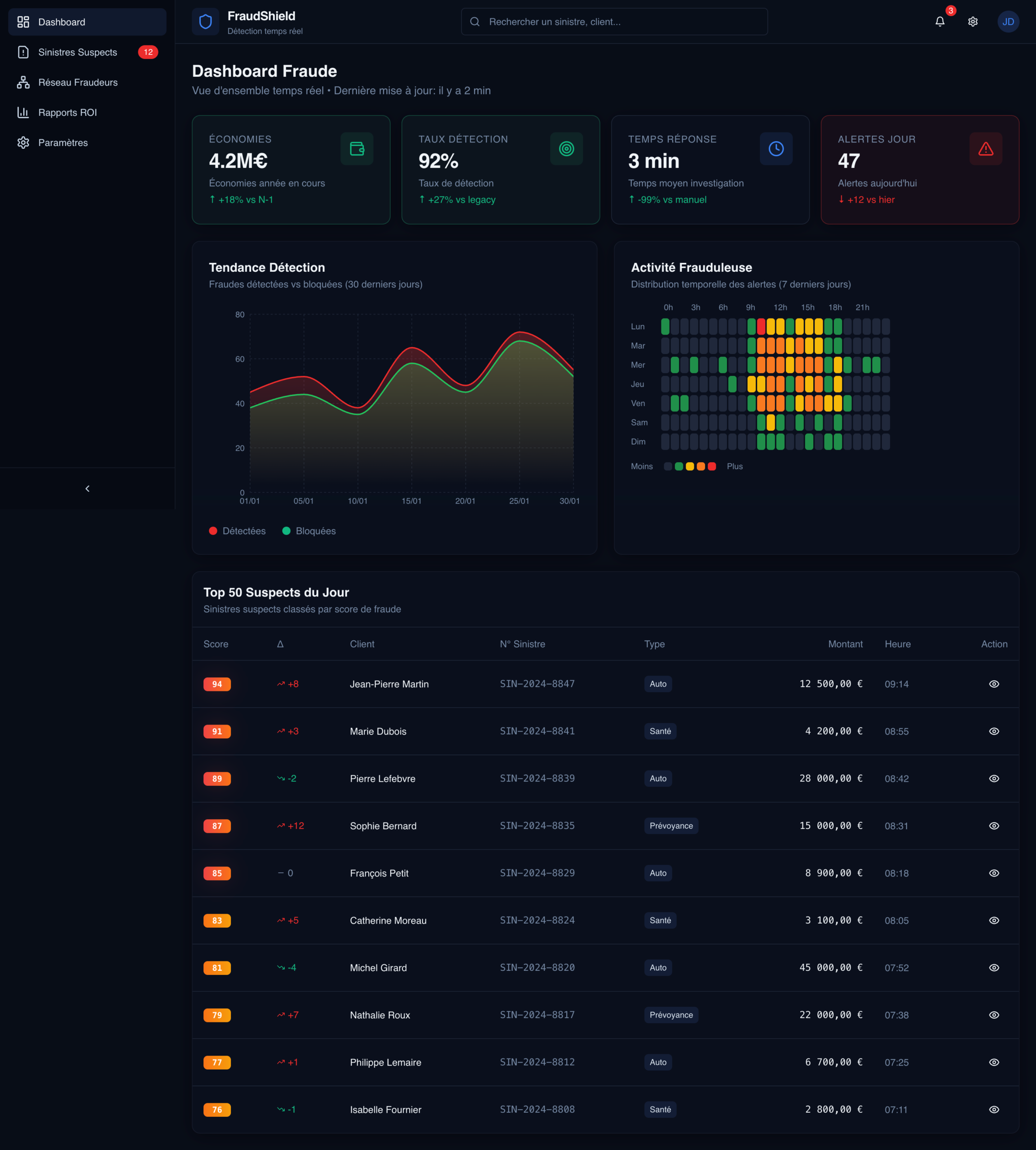
Task: Sort the table by Montant column
Action: click(845, 644)
